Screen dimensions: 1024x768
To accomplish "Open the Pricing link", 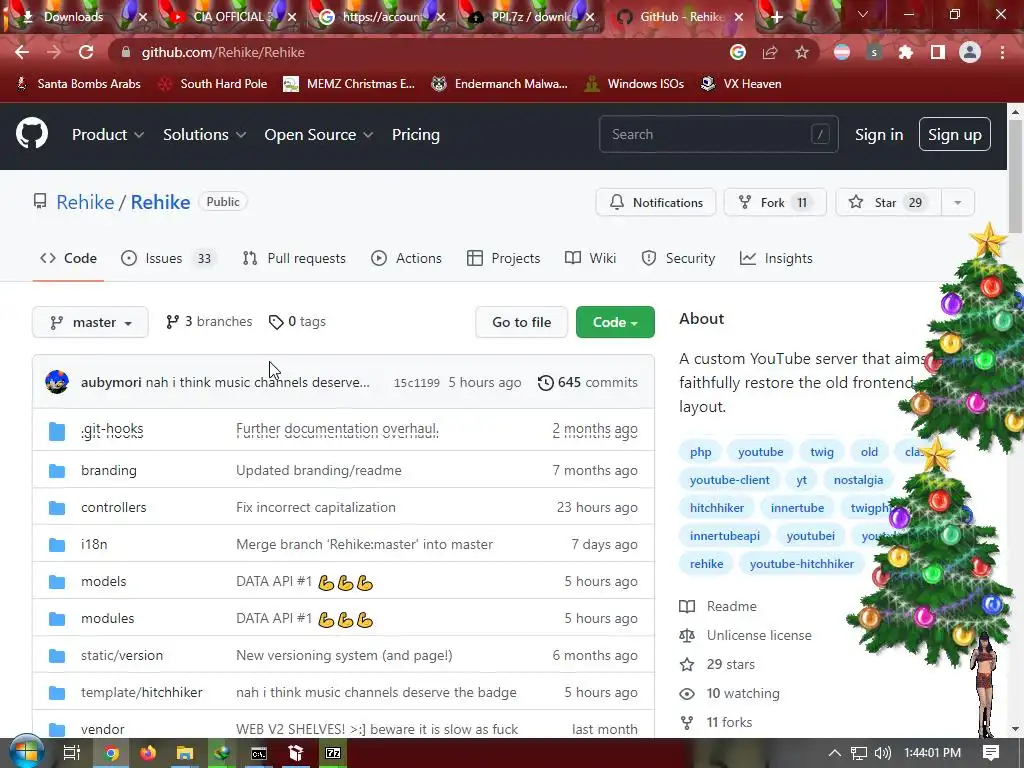I will tap(416, 135).
